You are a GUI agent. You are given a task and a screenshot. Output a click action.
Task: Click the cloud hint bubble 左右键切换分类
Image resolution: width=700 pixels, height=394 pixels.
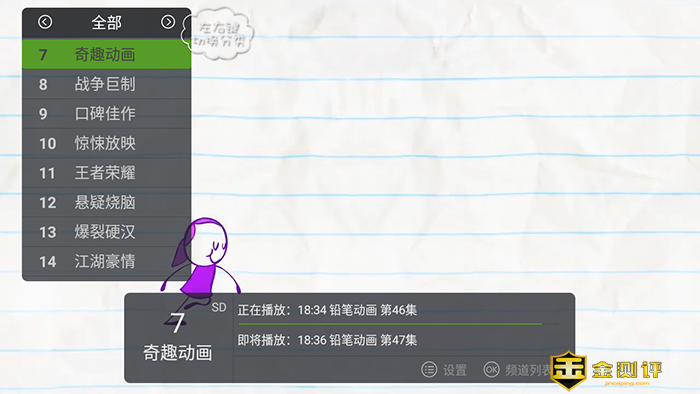[x=218, y=34]
